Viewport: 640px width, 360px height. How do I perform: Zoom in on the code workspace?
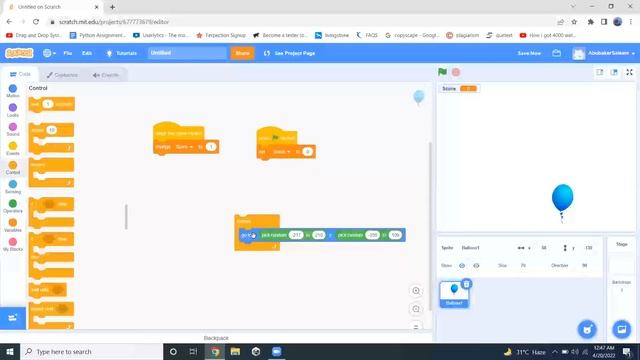(416, 291)
